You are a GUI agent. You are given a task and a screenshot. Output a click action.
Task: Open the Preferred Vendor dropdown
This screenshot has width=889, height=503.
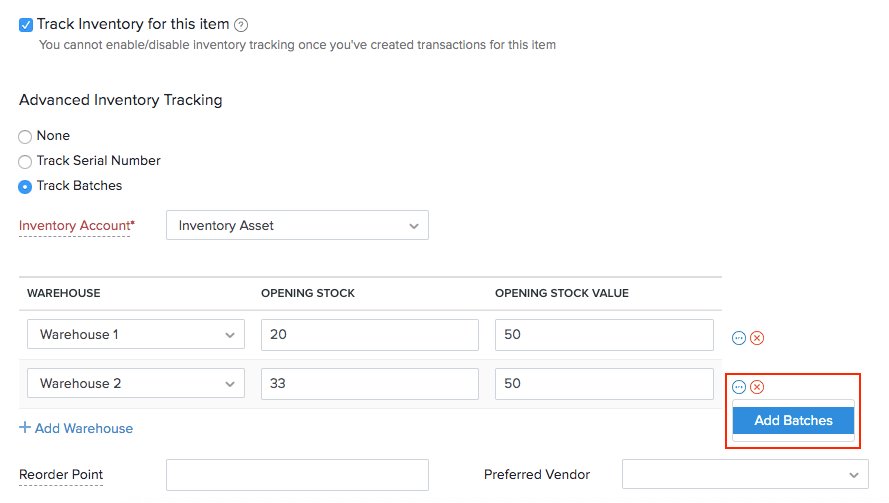pos(745,475)
